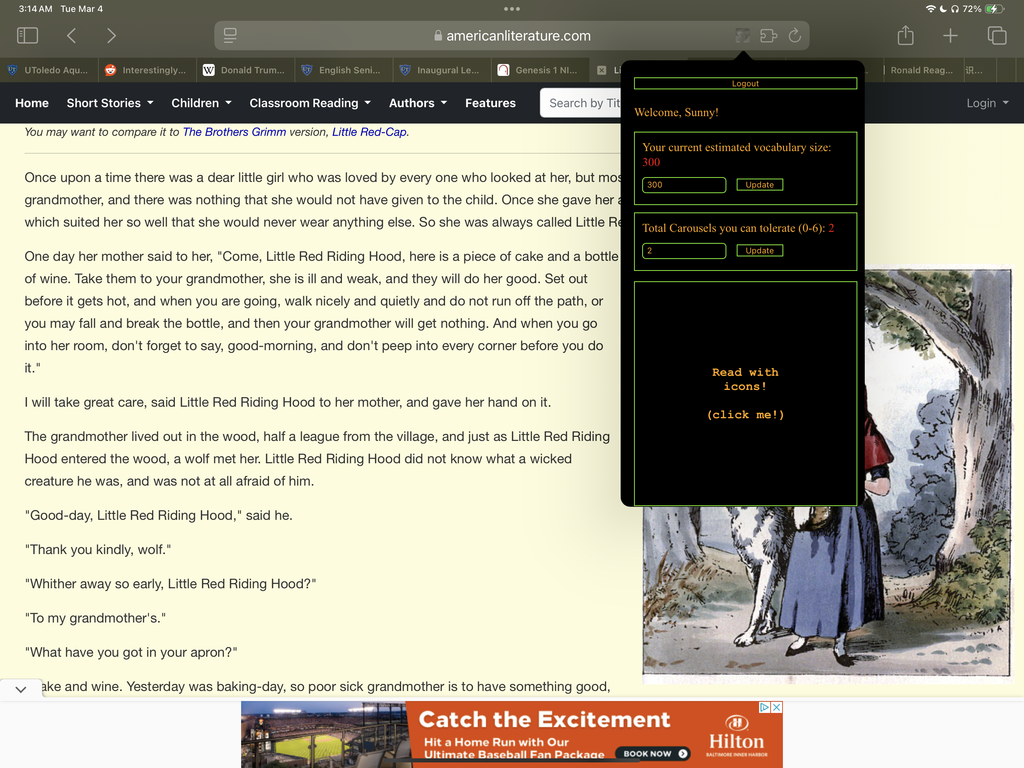Image resolution: width=1024 pixels, height=768 pixels.
Task: Check battery status icon
Action: [x=995, y=9]
